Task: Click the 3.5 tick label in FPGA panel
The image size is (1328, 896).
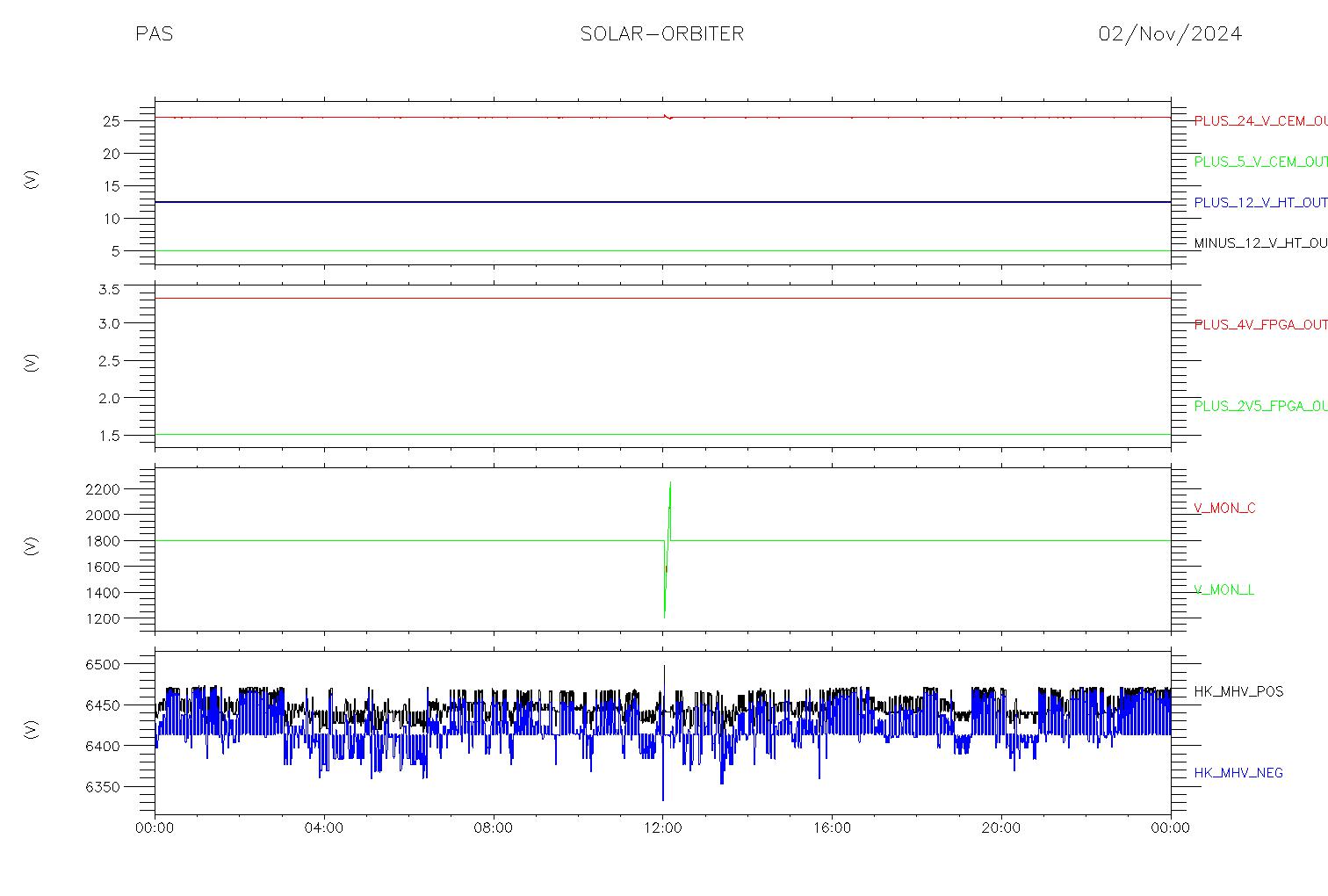Action: click(108, 289)
